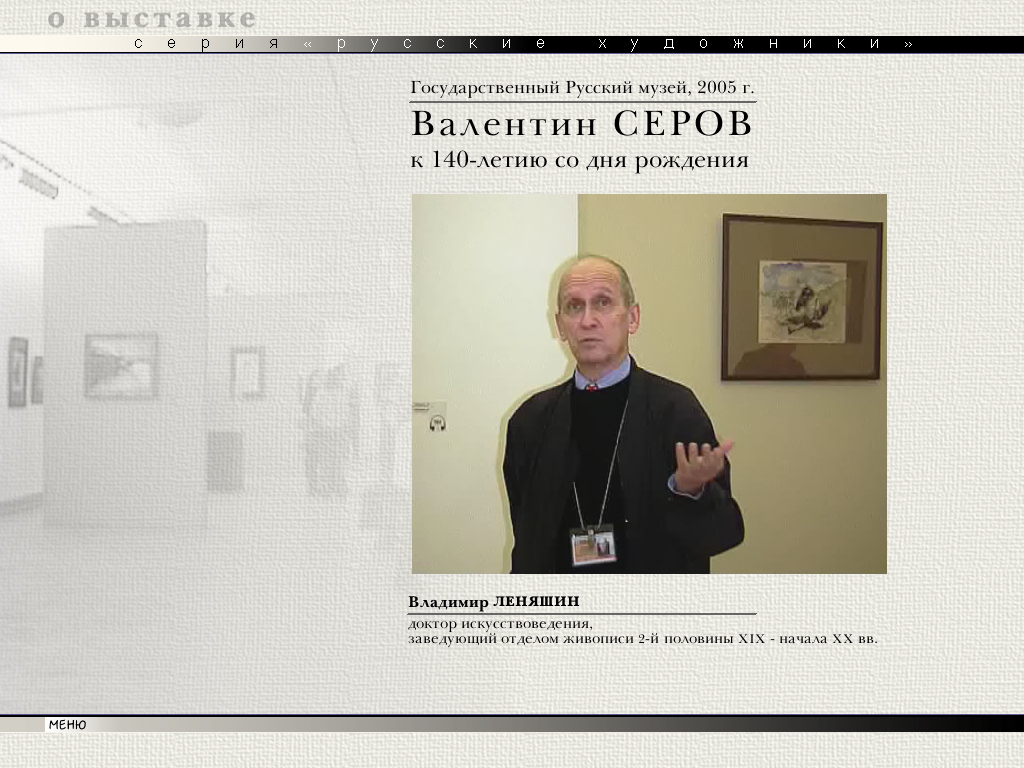Click the closing » mark on top banner

[x=908, y=44]
